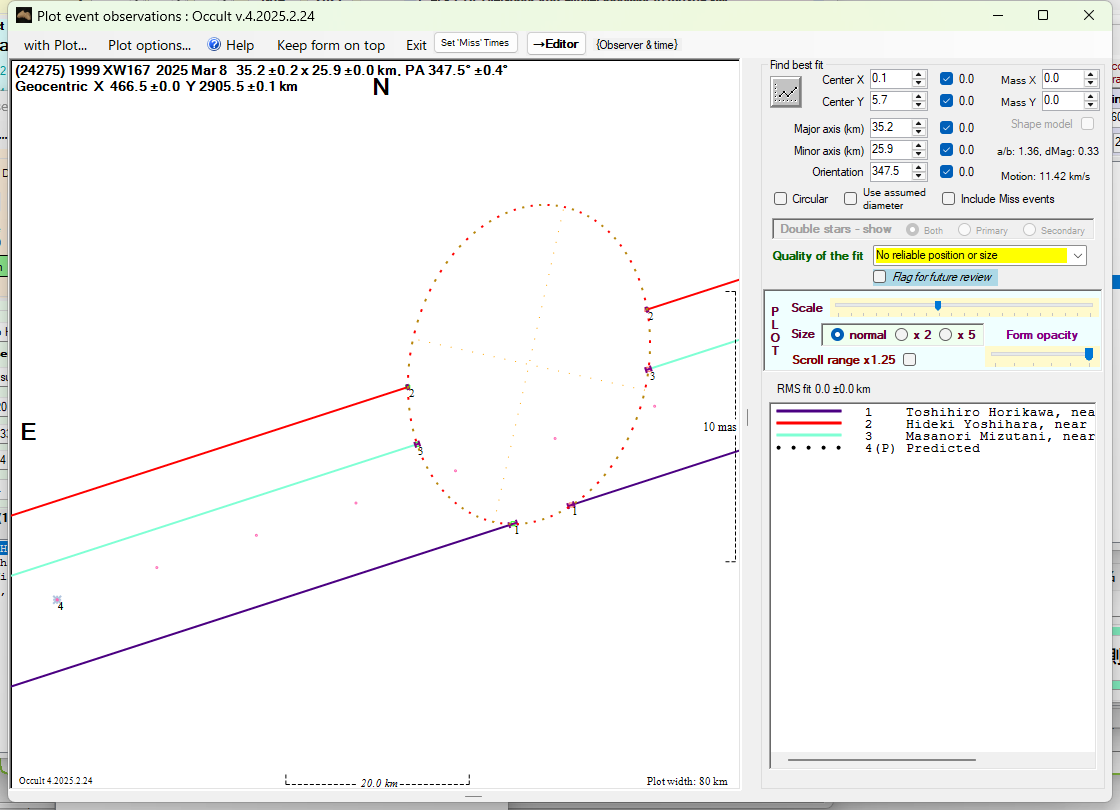Click the Form opacity slider handle
The image size is (1120, 810).
[1088, 353]
